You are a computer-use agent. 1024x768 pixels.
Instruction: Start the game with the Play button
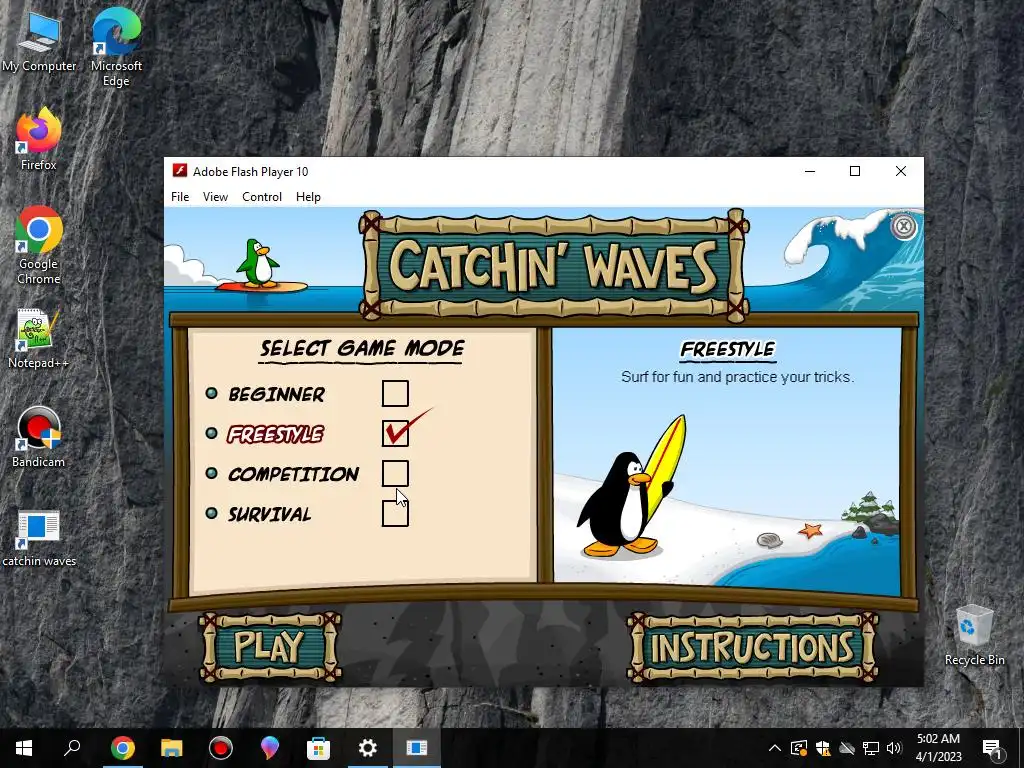(269, 647)
